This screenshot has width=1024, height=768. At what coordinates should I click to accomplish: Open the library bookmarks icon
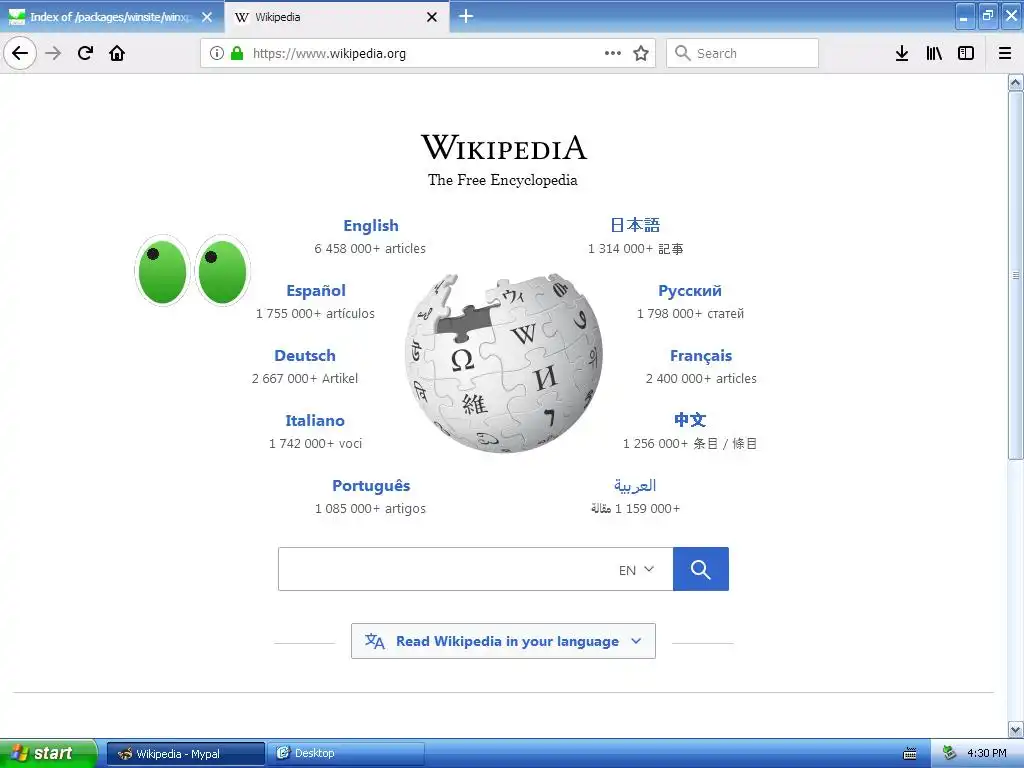(x=934, y=53)
